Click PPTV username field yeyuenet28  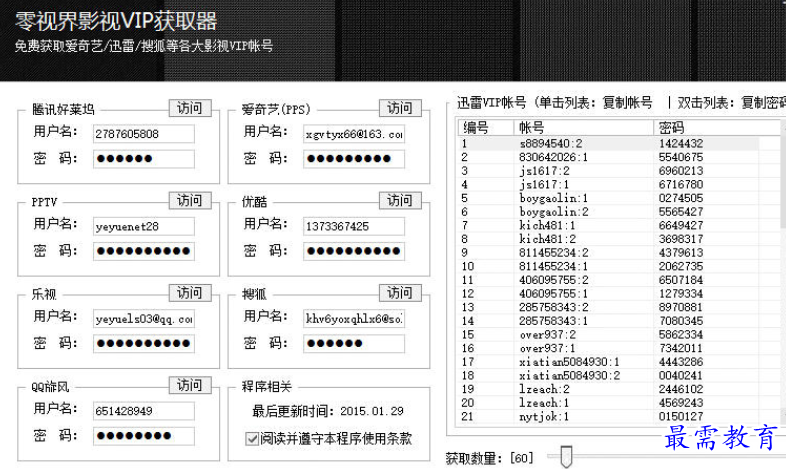(x=144, y=226)
